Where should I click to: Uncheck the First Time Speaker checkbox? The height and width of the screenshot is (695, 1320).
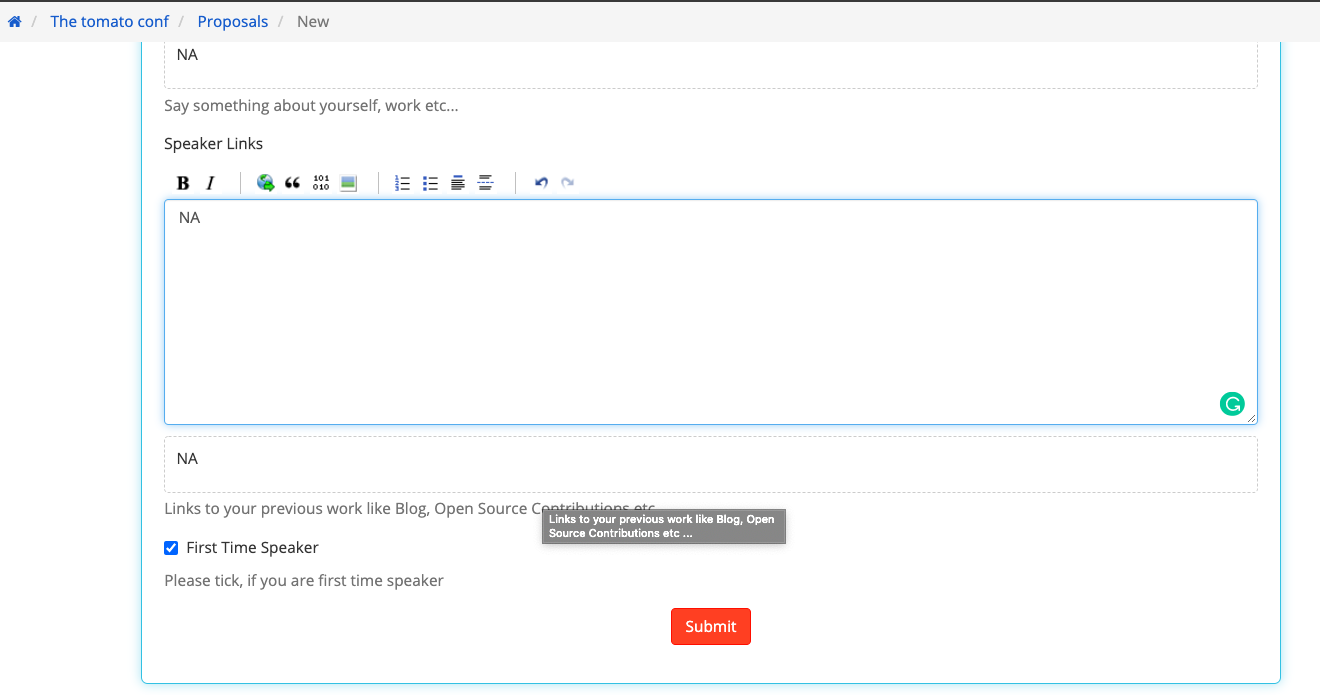(171, 548)
